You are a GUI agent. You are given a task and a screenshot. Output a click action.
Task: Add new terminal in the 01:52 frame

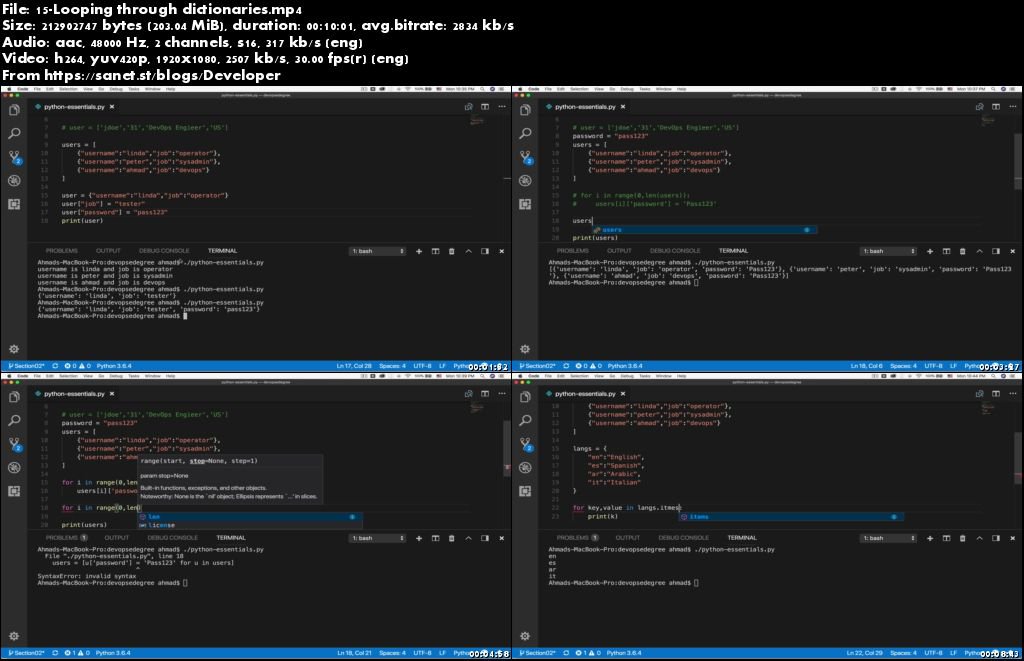[x=419, y=251]
